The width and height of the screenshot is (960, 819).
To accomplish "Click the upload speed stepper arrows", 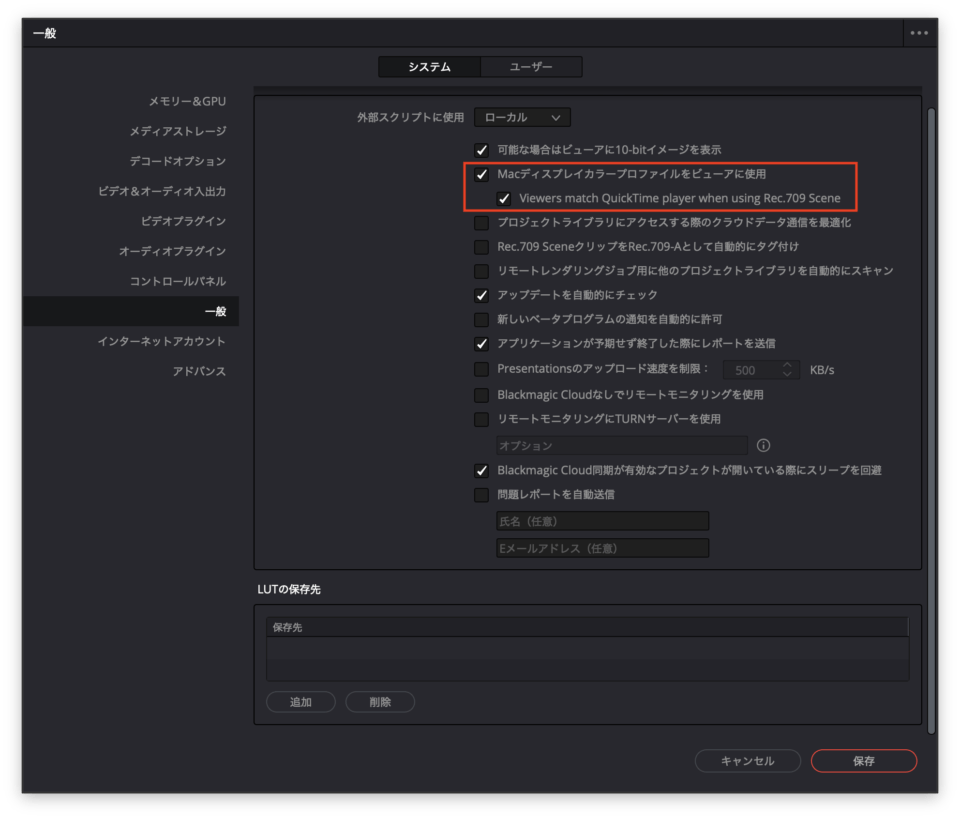I will [787, 370].
